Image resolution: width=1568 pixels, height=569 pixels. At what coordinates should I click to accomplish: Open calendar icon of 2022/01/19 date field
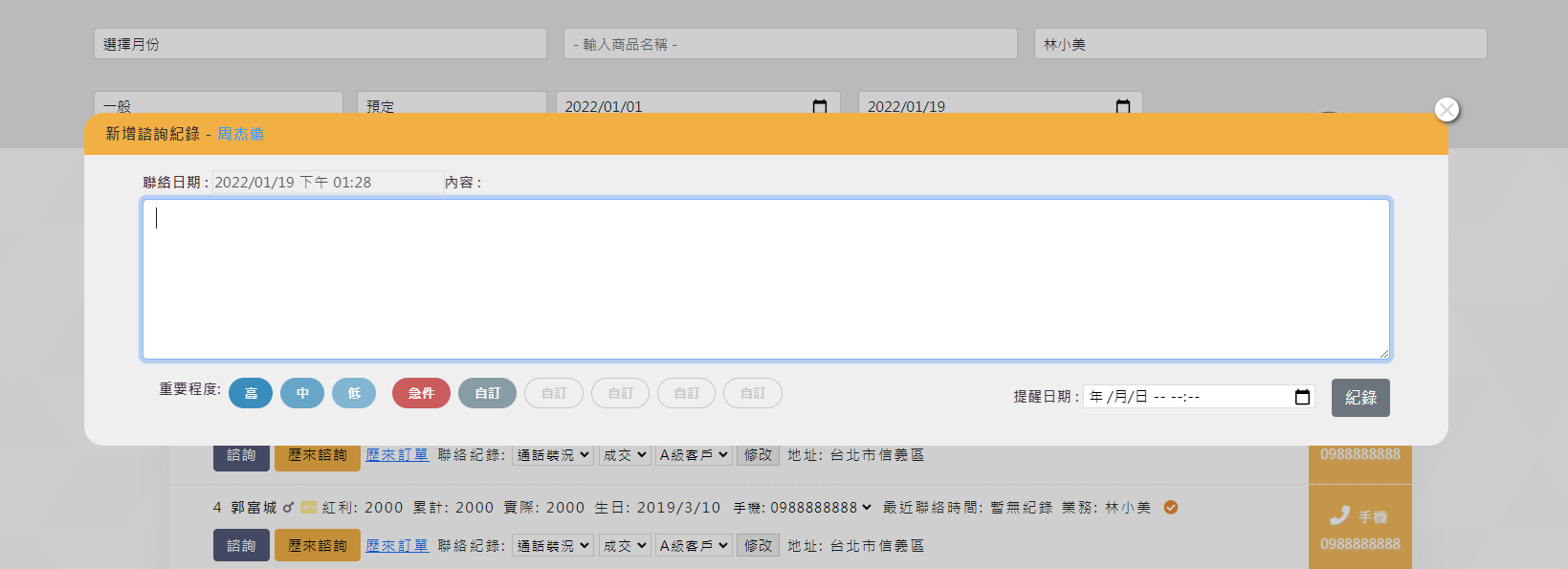pyautogui.click(x=1123, y=106)
